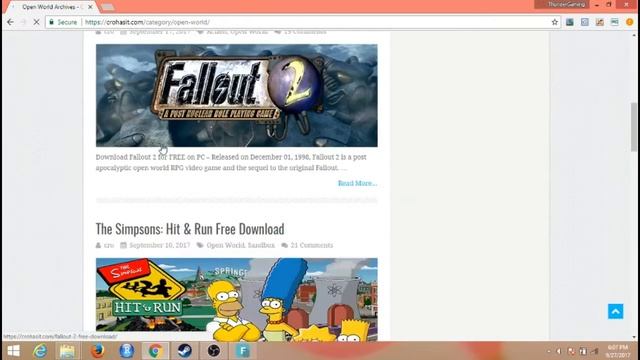Open the Fallout 2 banner image

coord(237,96)
